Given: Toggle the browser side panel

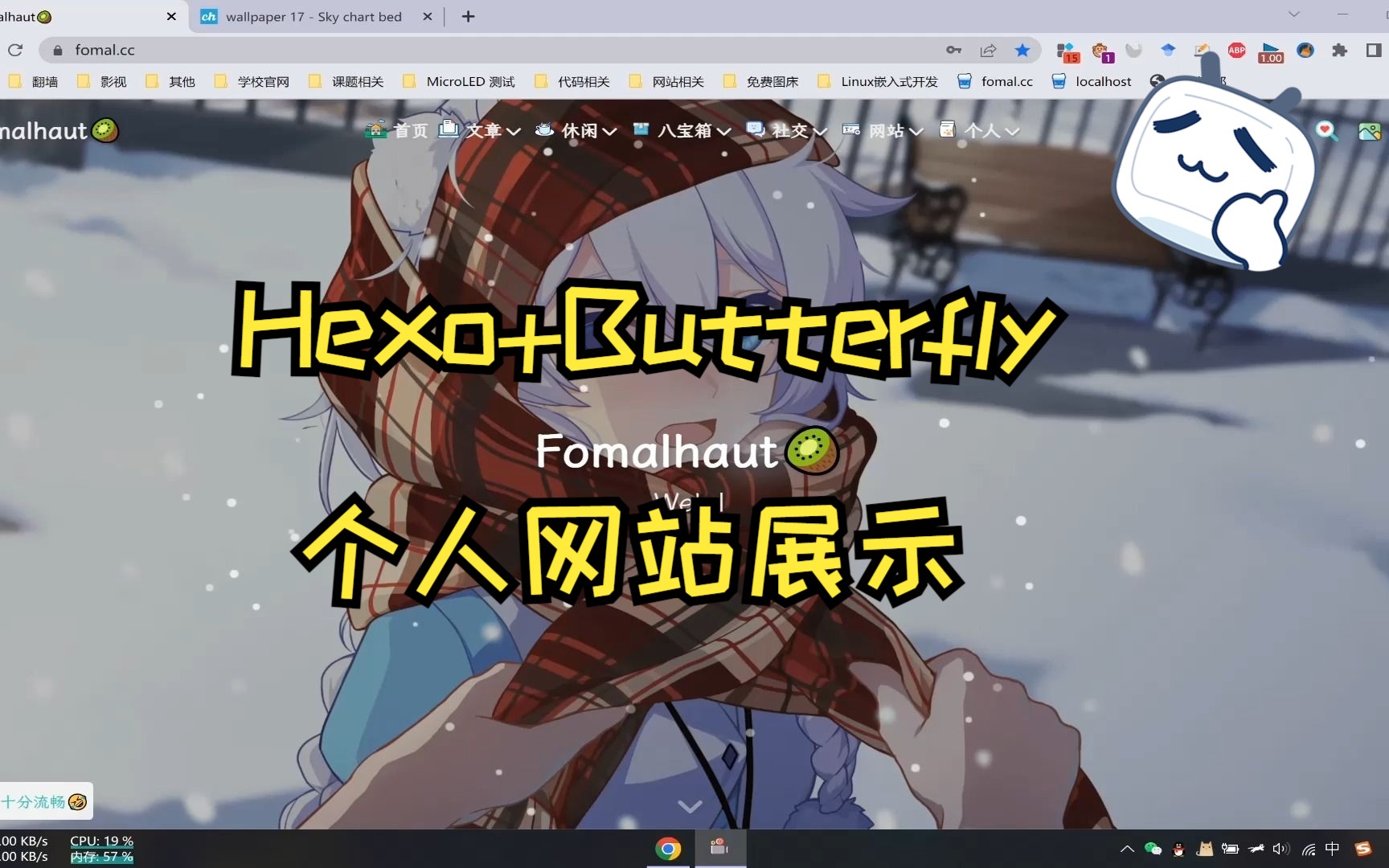Looking at the screenshot, I should pyautogui.click(x=1373, y=50).
